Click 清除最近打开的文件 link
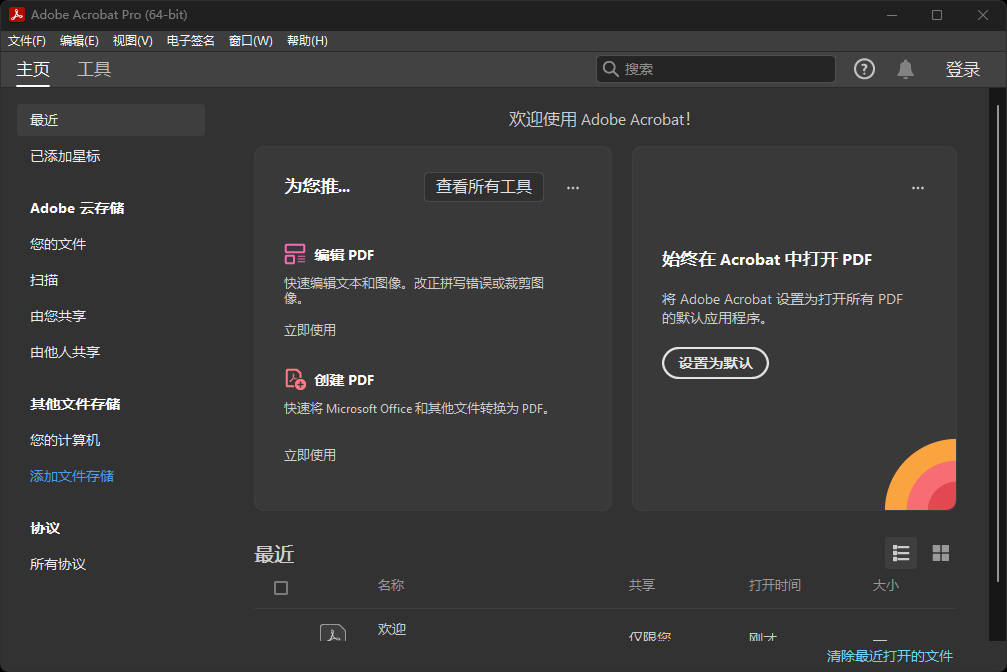Image resolution: width=1007 pixels, height=672 pixels. point(889,656)
